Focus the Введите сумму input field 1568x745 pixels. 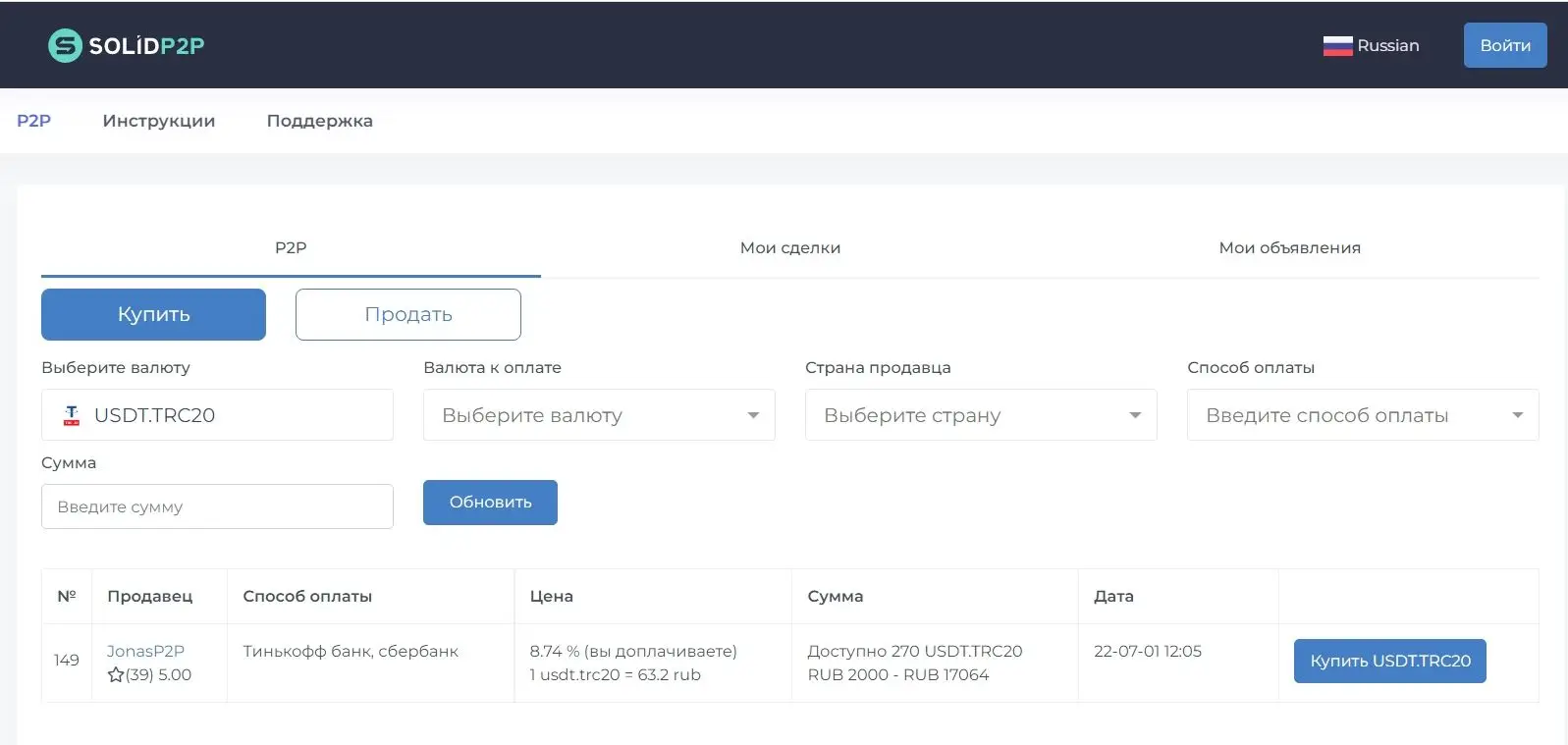coord(217,506)
